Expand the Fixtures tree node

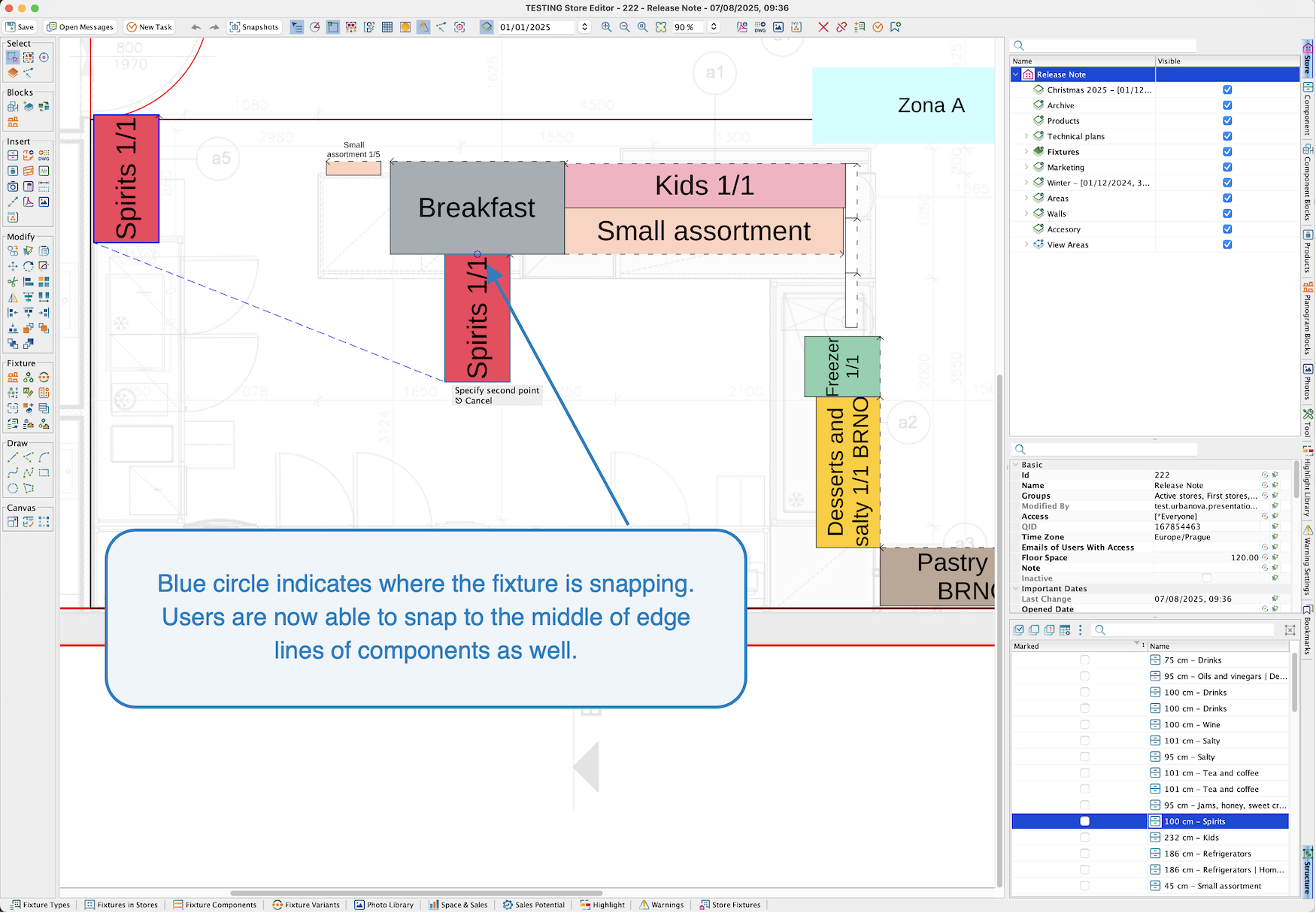pyautogui.click(x=1026, y=152)
